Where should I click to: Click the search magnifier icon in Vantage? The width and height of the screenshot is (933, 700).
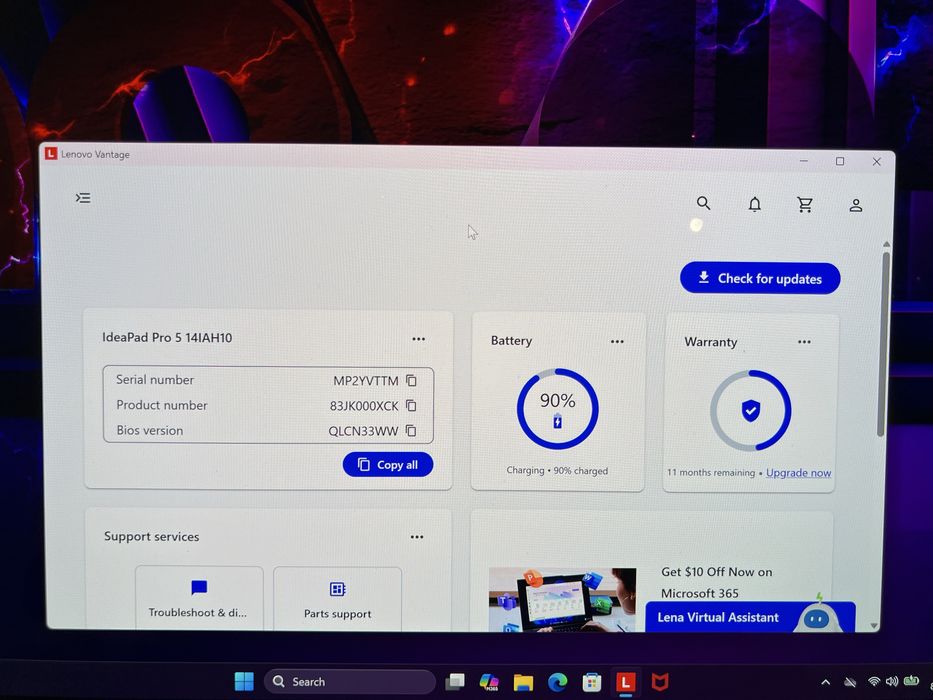click(x=703, y=204)
